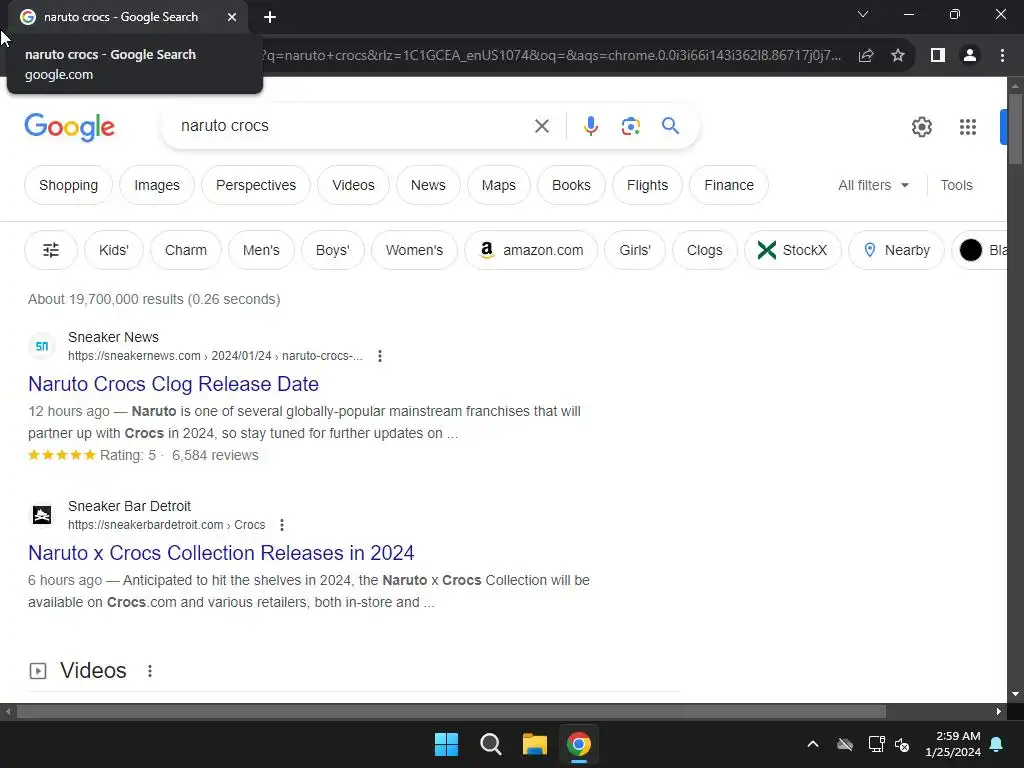Open Chrome three-dot menu
The height and width of the screenshot is (768, 1024).
pyautogui.click(x=1002, y=56)
